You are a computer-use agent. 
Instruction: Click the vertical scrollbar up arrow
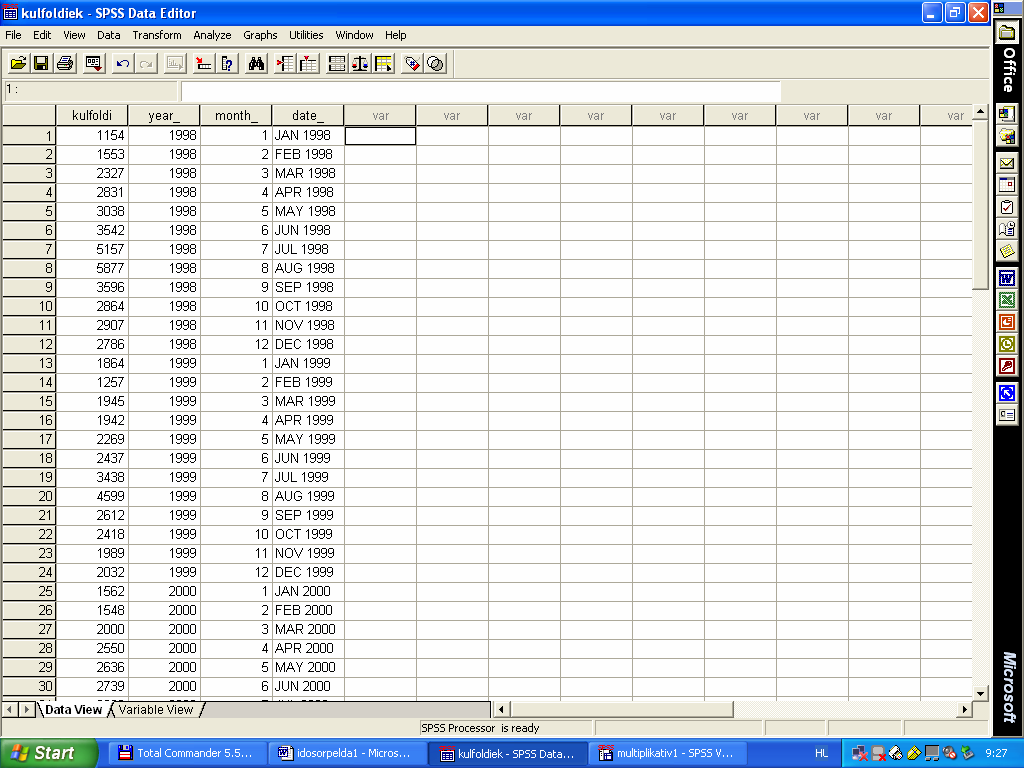pyautogui.click(x=980, y=112)
